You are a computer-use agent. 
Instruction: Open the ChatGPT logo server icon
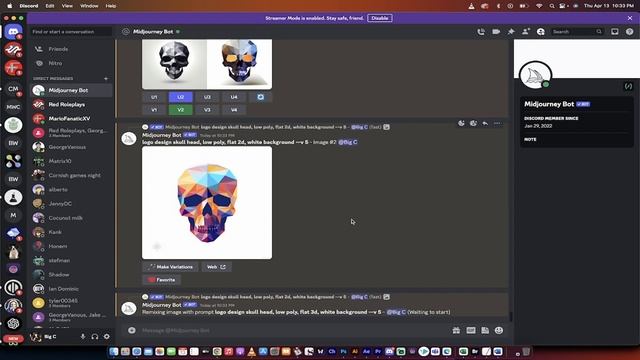pos(13,324)
